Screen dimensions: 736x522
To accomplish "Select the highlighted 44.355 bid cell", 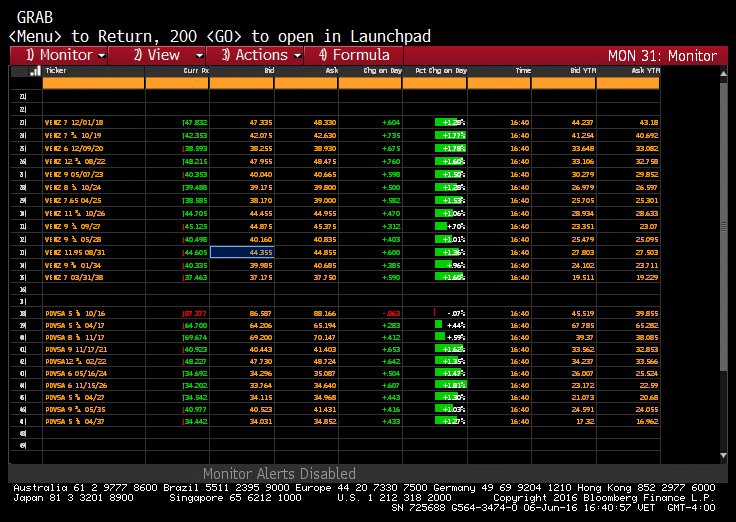I will click(x=242, y=253).
